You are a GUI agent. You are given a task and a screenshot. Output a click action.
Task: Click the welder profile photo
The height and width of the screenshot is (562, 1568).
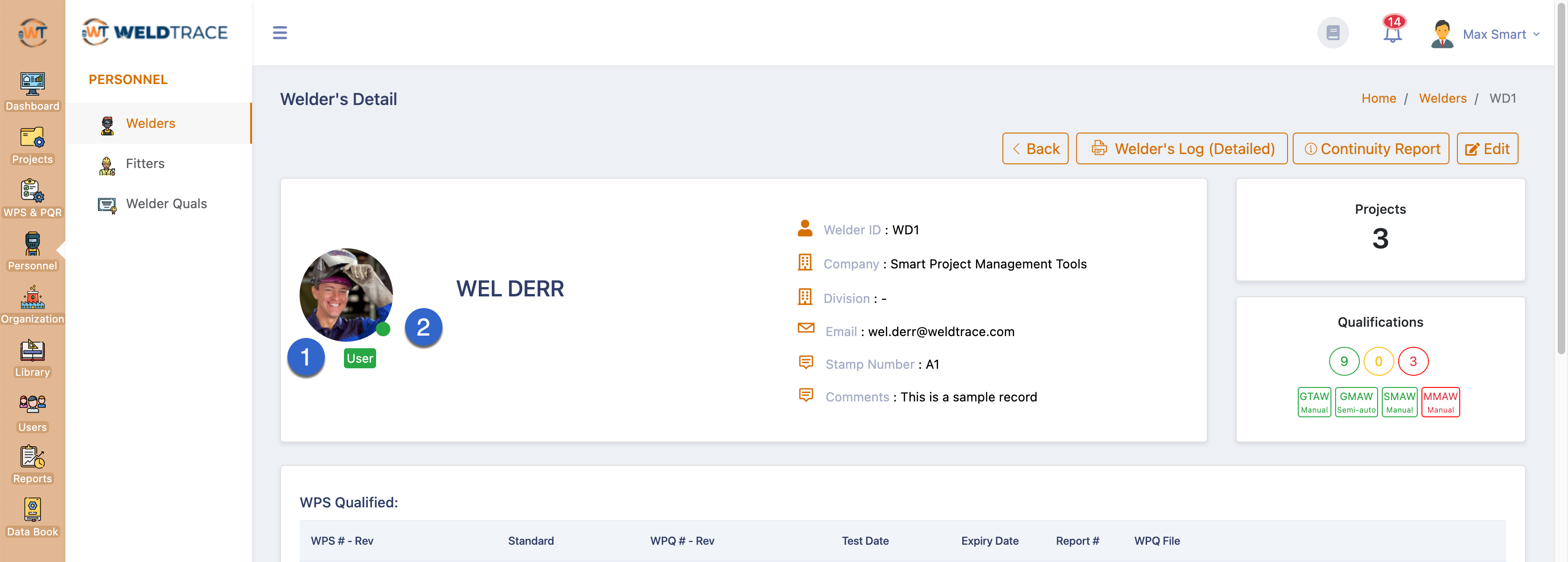[x=346, y=295]
